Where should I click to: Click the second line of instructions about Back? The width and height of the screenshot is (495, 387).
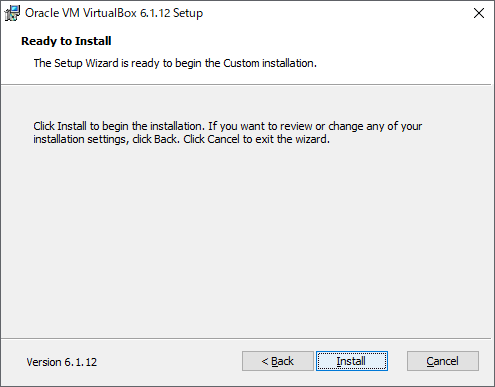(x=181, y=139)
